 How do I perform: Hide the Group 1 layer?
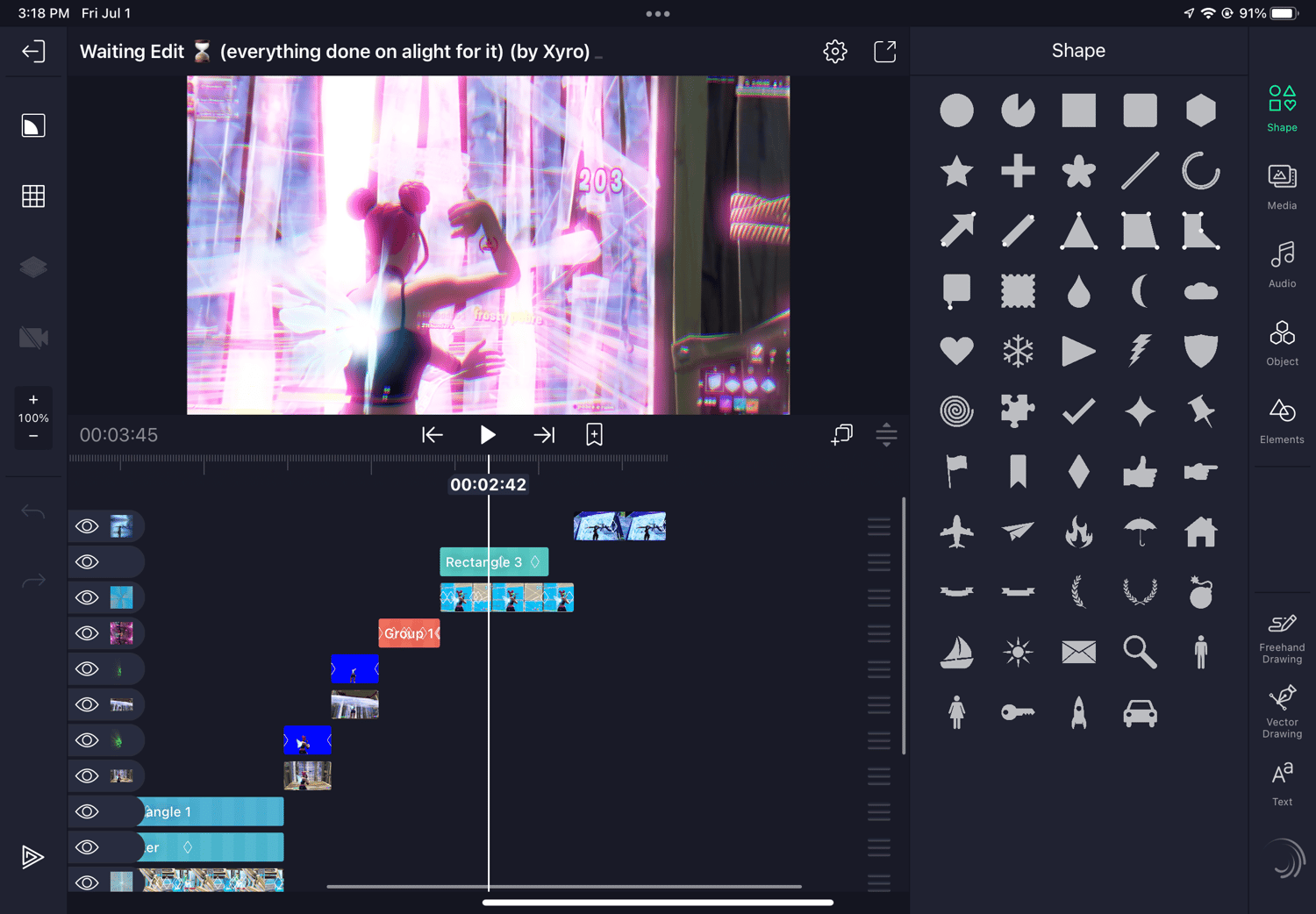[87, 633]
